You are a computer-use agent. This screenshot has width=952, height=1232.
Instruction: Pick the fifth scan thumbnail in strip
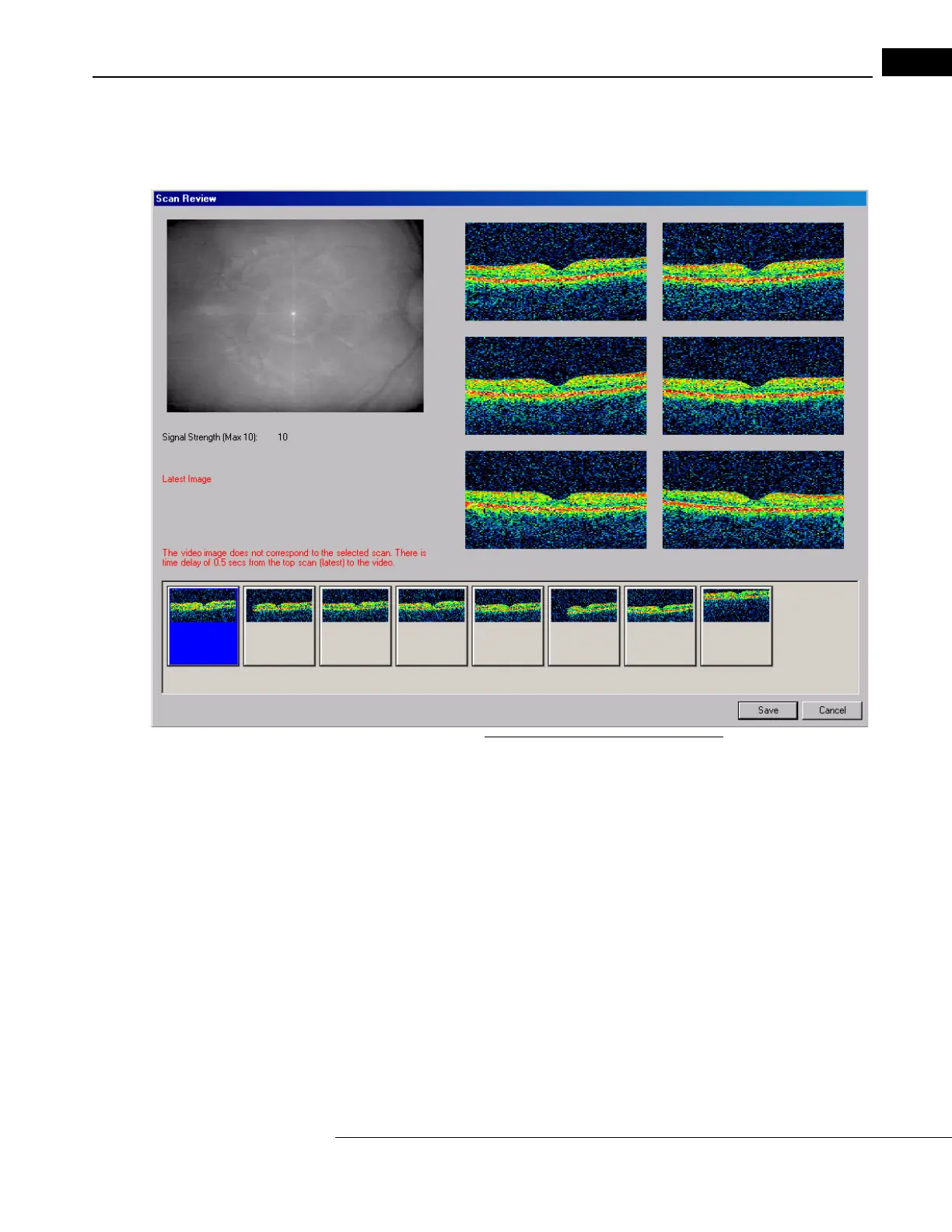pyautogui.click(x=508, y=626)
